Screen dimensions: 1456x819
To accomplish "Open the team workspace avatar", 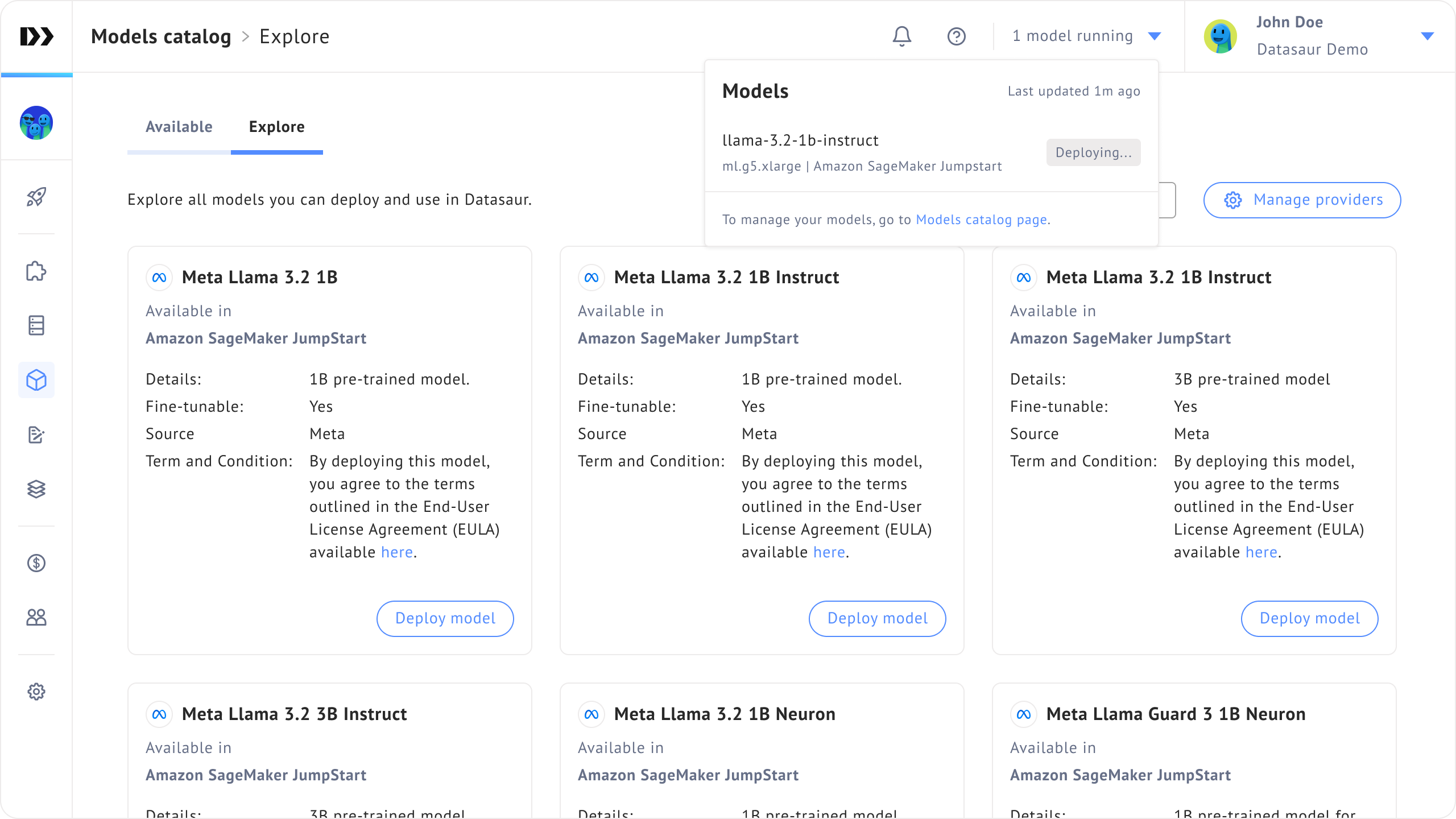I will point(36,122).
